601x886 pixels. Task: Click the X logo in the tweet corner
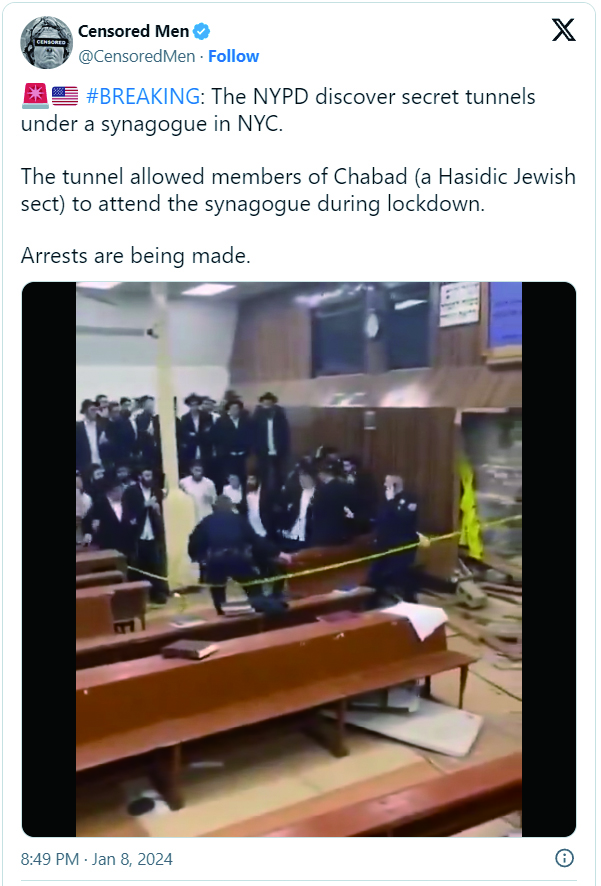[563, 29]
